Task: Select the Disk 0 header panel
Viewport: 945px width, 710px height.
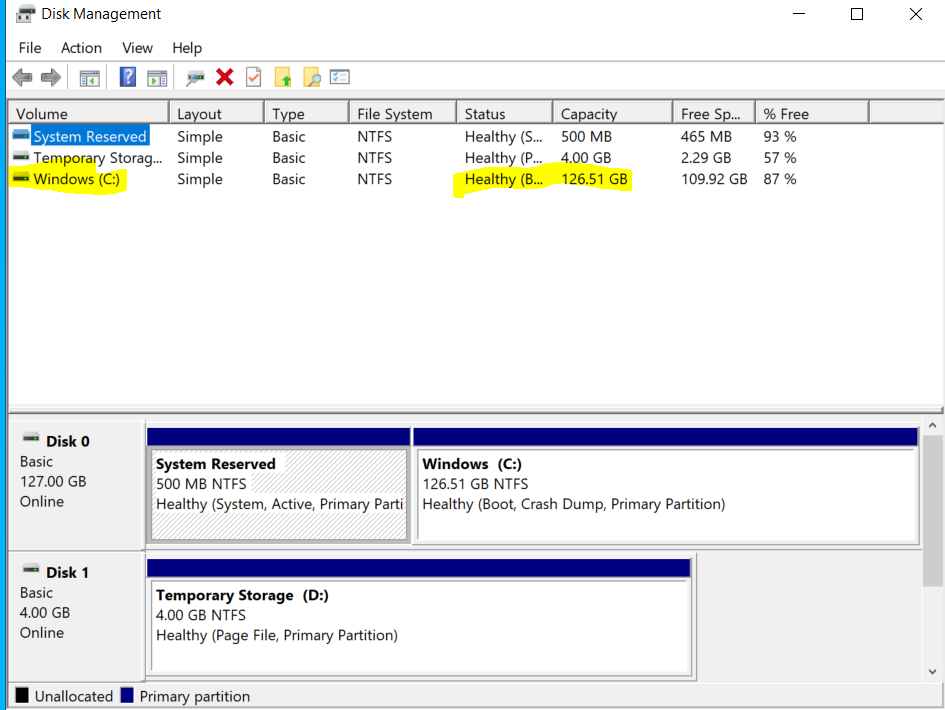Action: 77,486
